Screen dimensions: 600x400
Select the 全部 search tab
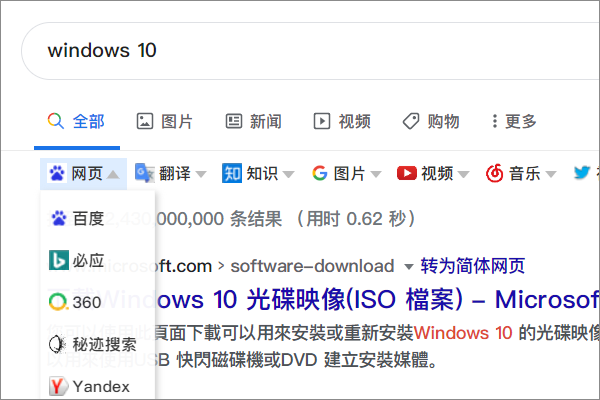[77, 122]
